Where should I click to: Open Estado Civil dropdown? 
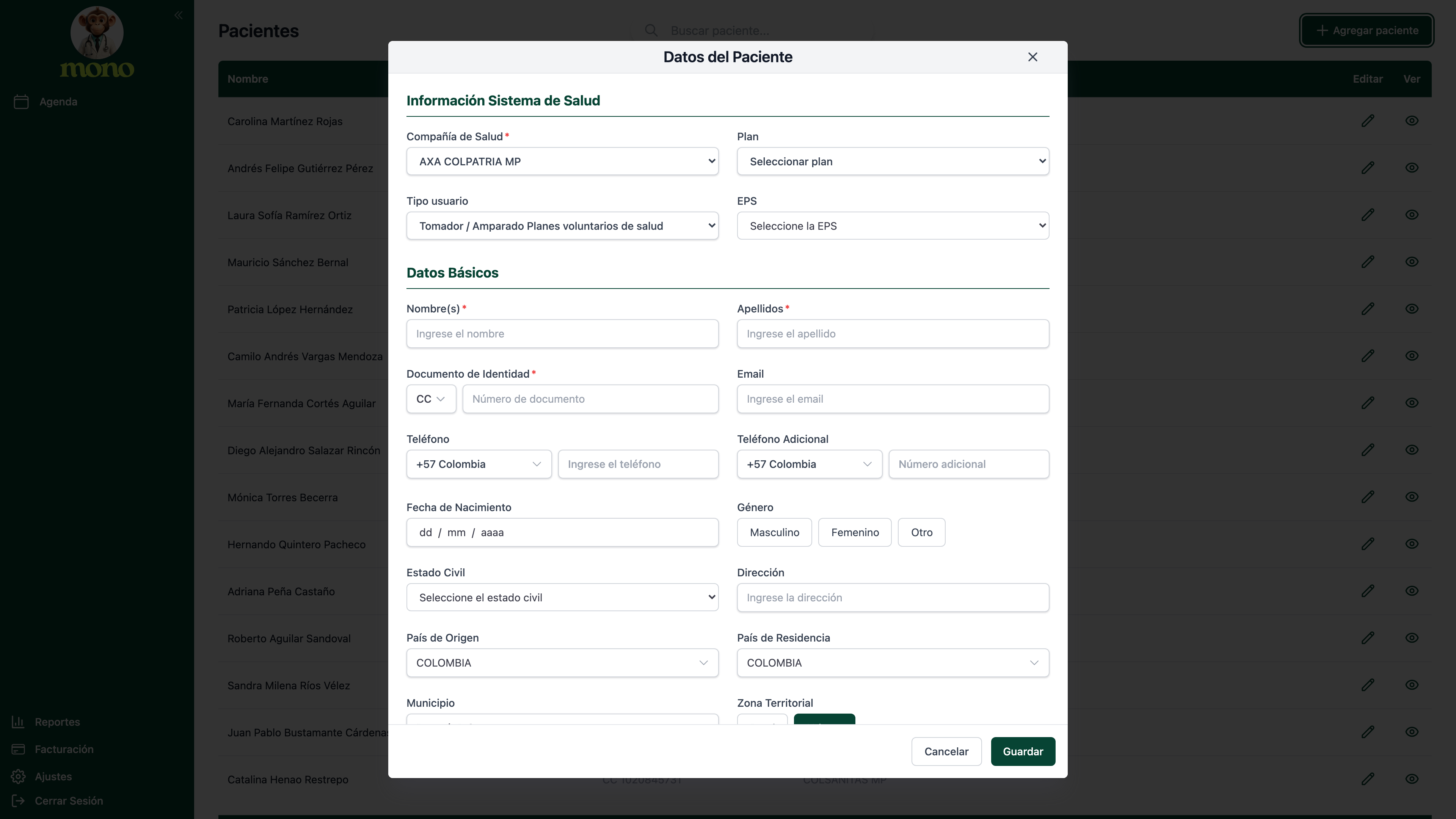pos(562,598)
